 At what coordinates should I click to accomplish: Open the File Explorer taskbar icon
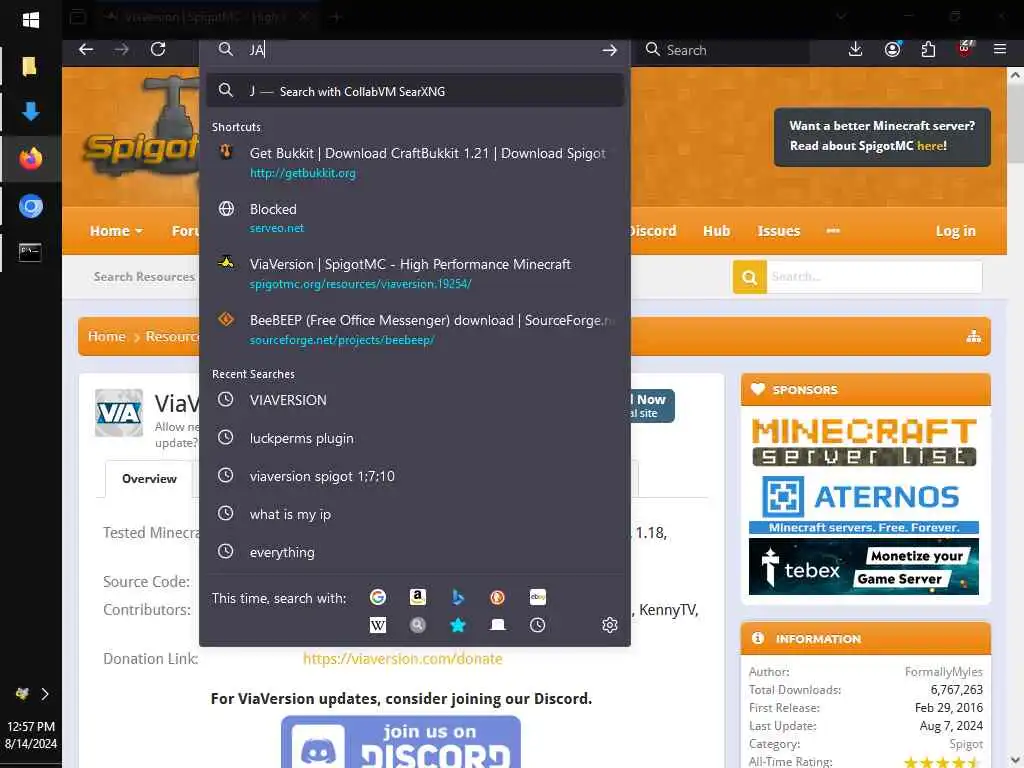[x=30, y=66]
